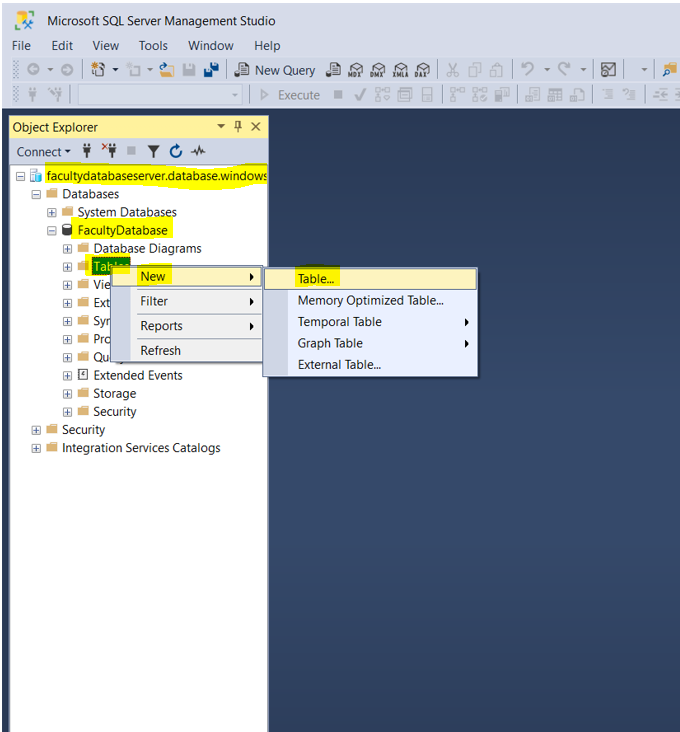Select Memory Optimized Table... option
The width and height of the screenshot is (680, 732).
(371, 300)
